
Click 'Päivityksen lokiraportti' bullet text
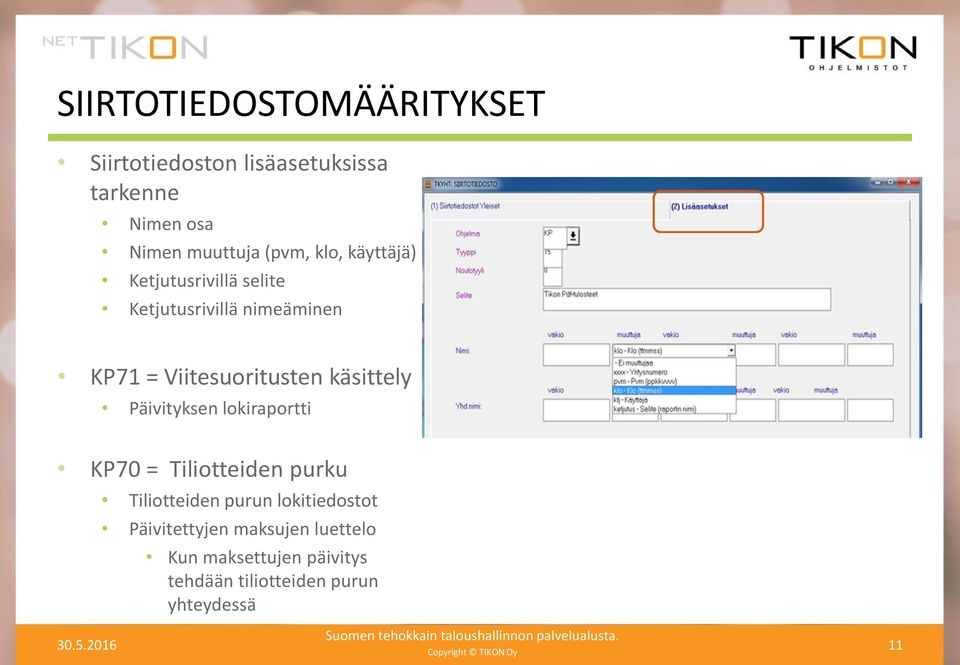click(220, 408)
